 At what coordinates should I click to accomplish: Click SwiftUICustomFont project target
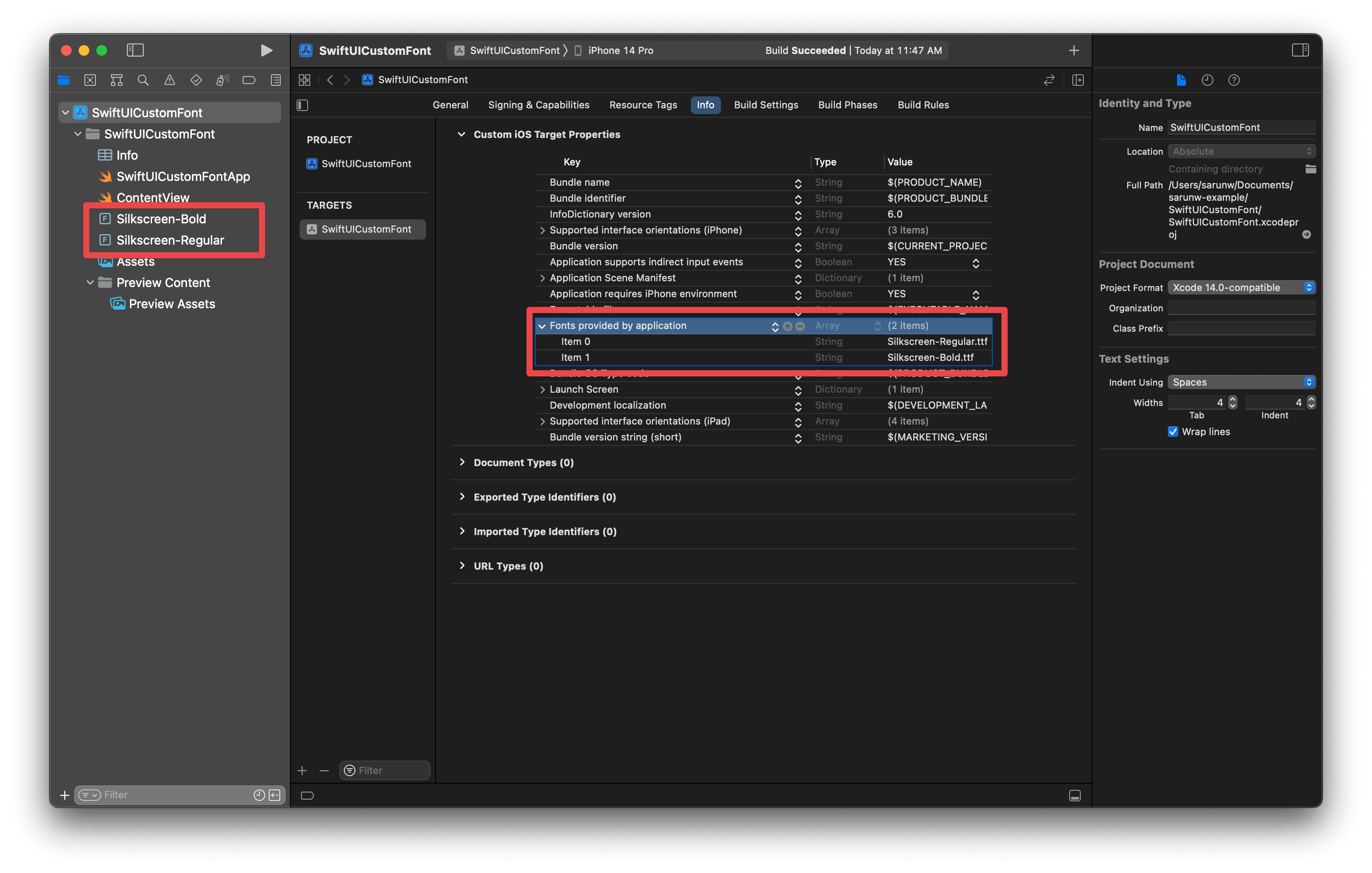click(365, 228)
